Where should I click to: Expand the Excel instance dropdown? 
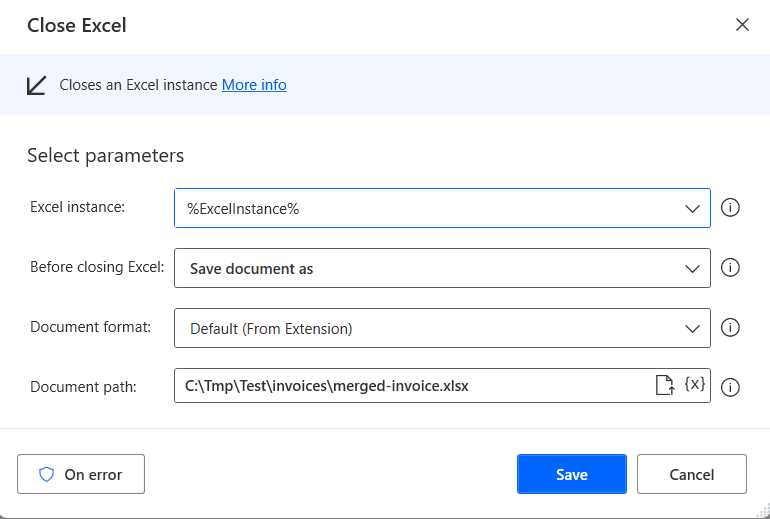tap(692, 209)
